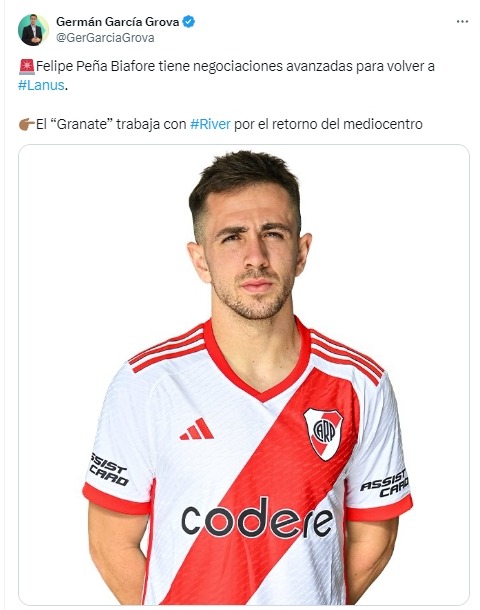This screenshot has height=610, width=480.
Task: Click Assist Card logo on left-side sleeve
Action: tap(109, 470)
